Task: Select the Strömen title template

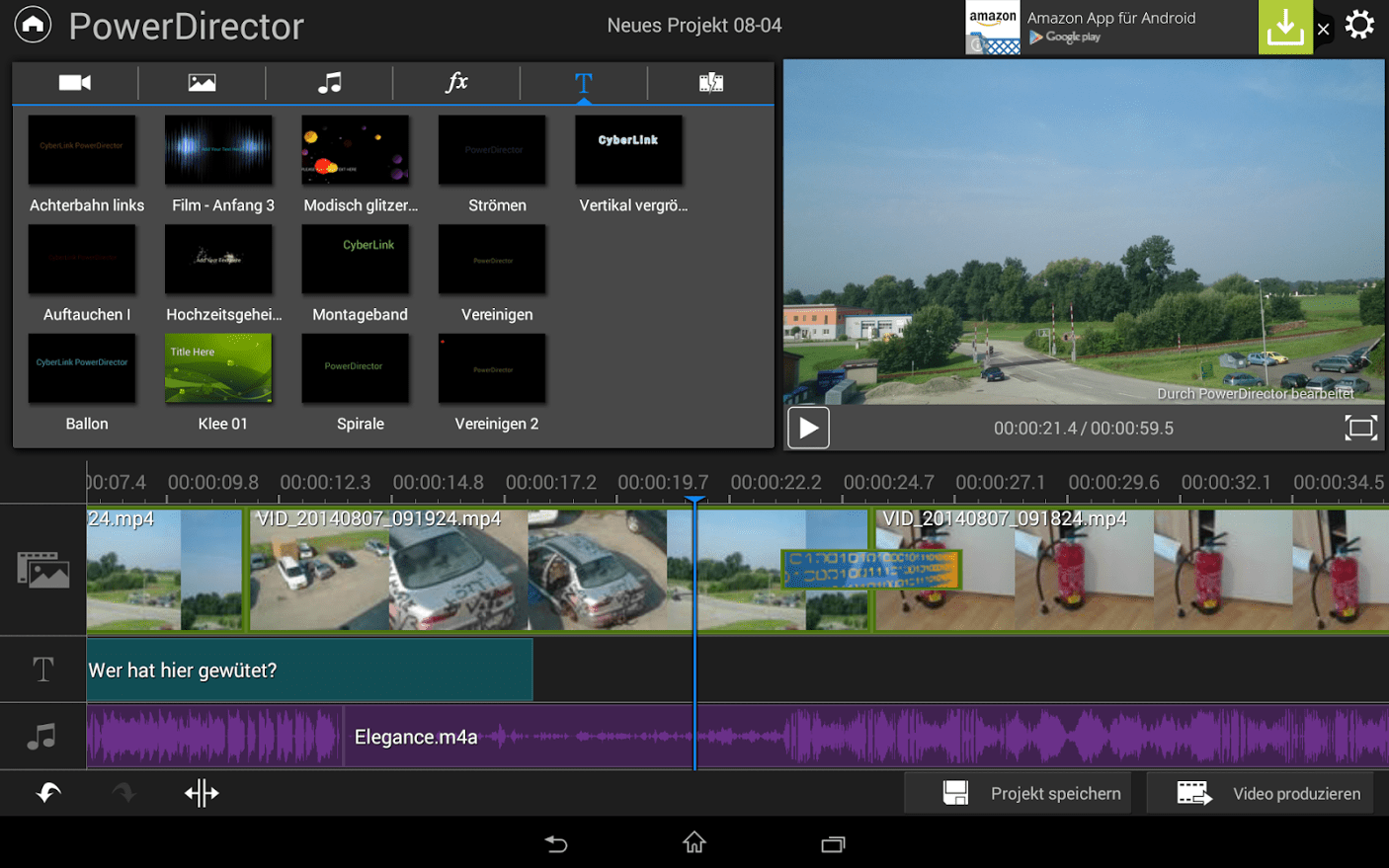Action: [x=492, y=150]
